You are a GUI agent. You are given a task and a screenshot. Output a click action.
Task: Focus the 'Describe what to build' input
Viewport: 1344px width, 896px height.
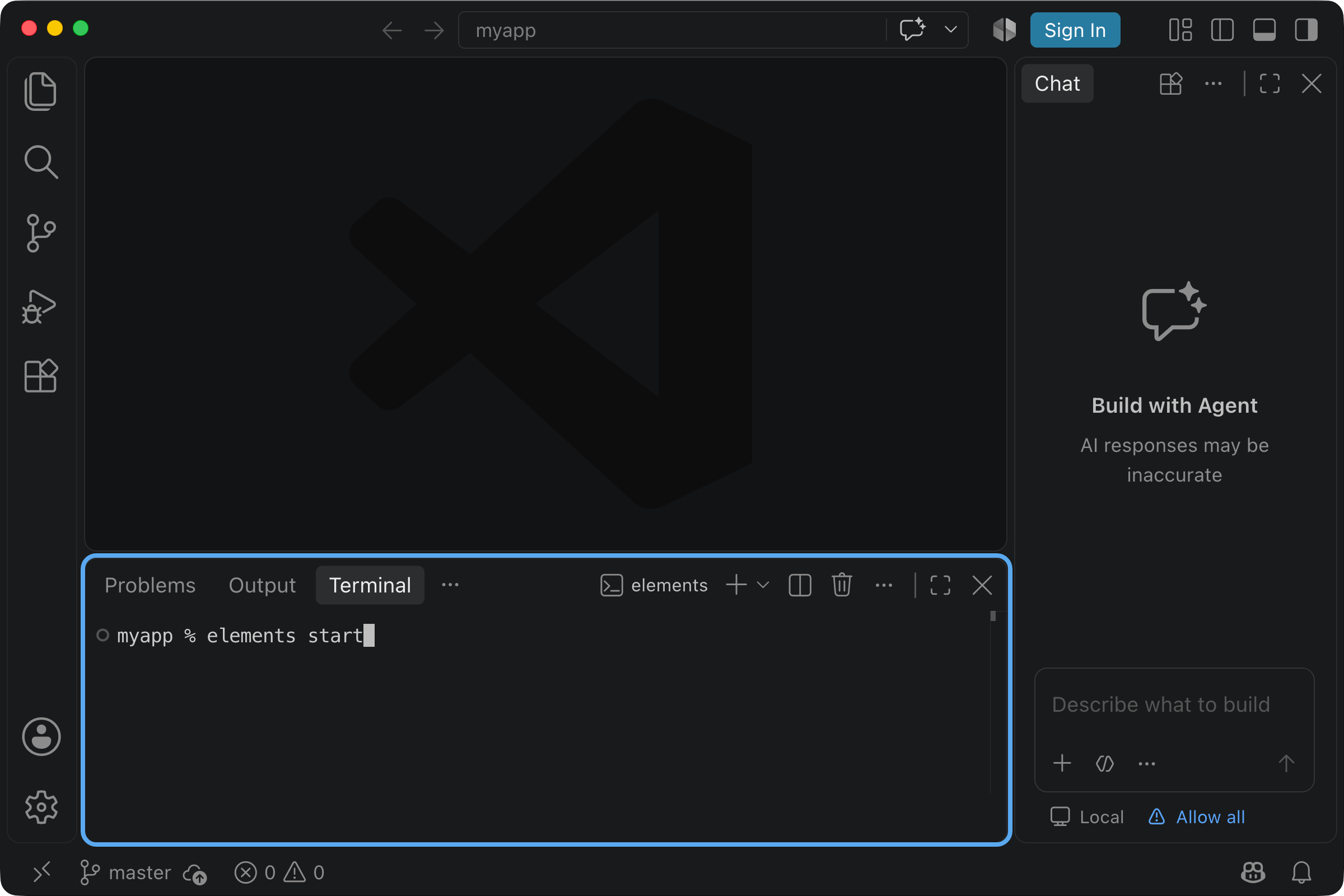pos(1174,704)
